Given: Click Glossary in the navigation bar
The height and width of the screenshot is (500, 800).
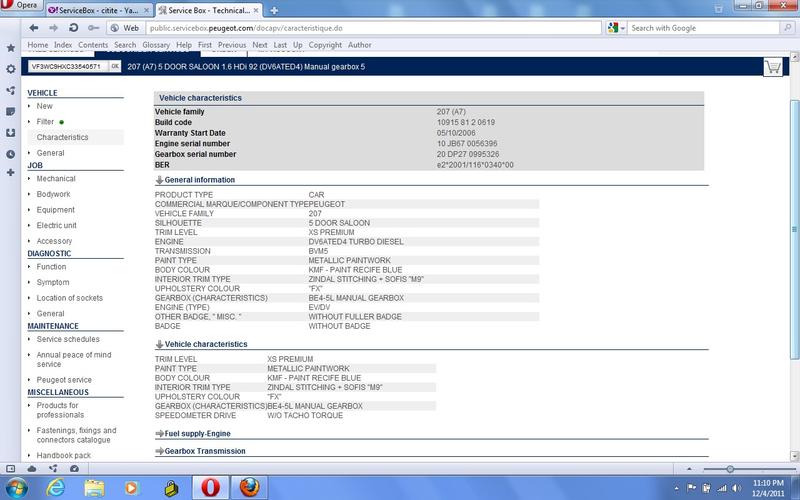Looking at the screenshot, I should tap(156, 45).
